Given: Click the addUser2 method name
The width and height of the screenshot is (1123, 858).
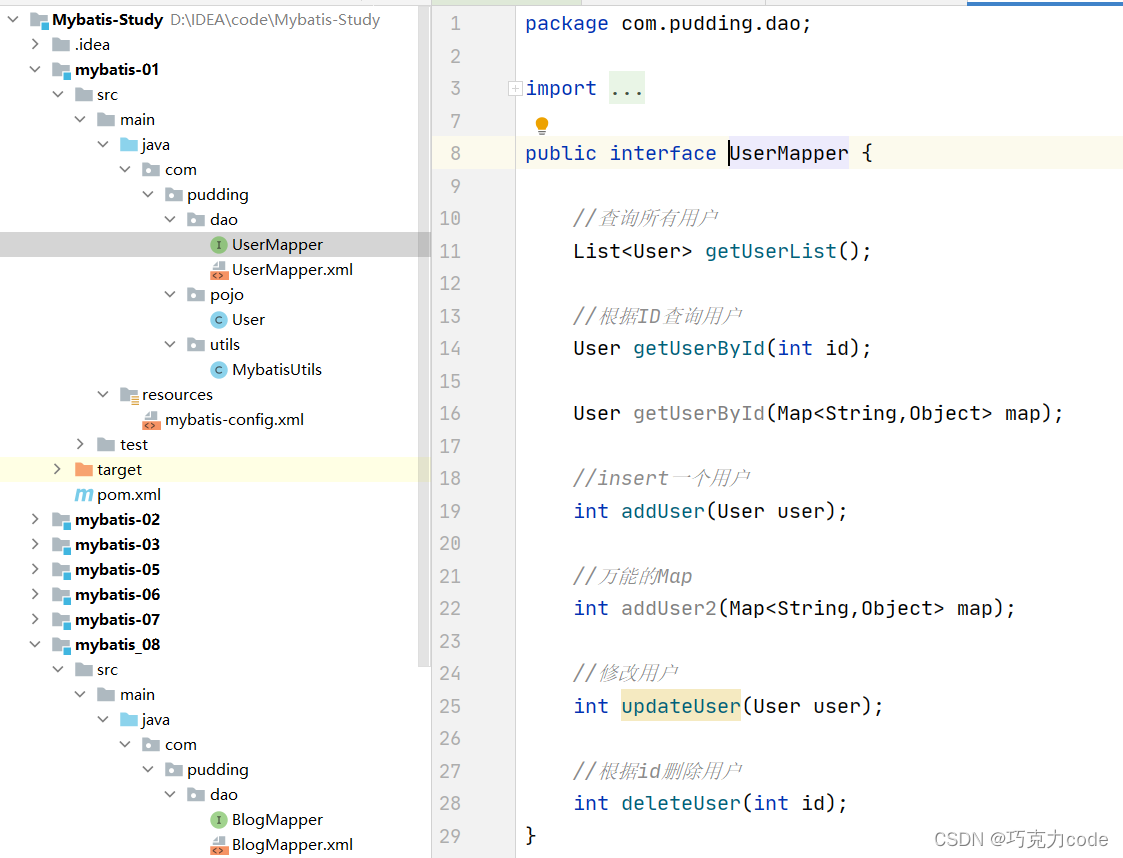Looking at the screenshot, I should [x=669, y=609].
